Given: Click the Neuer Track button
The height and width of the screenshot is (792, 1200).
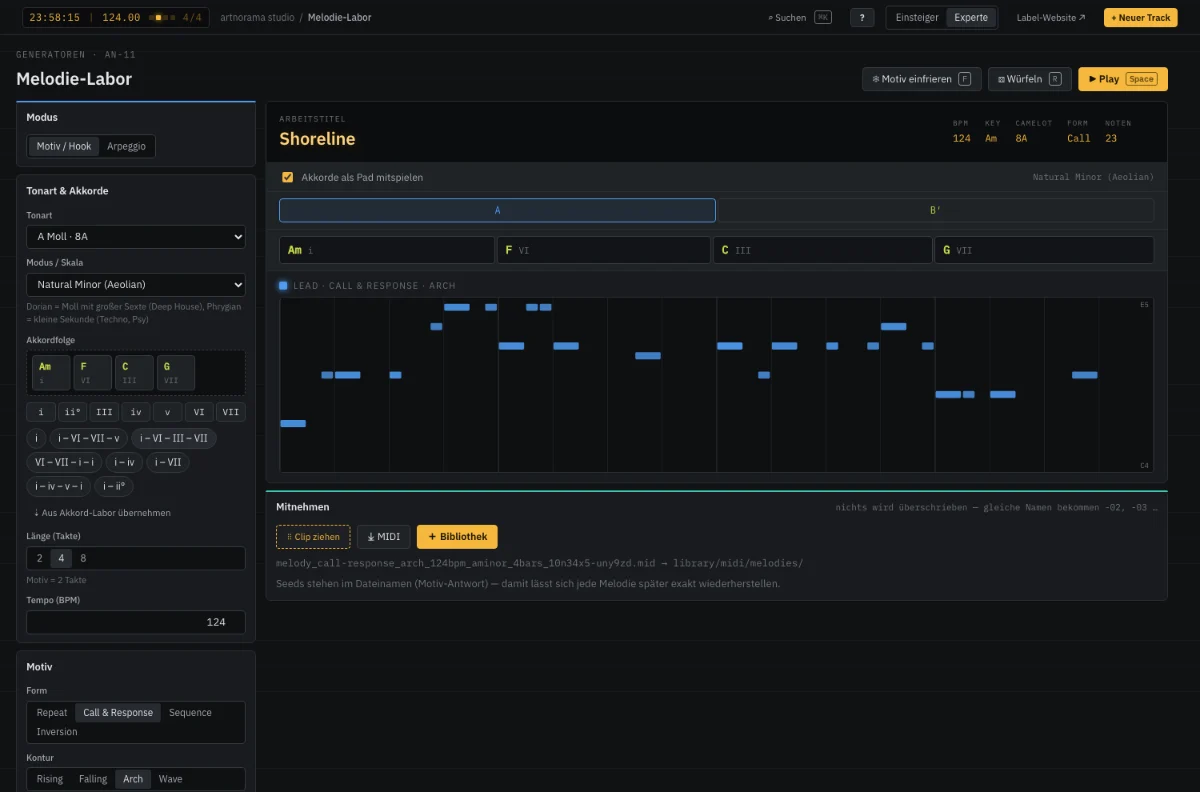Looking at the screenshot, I should click(x=1141, y=17).
